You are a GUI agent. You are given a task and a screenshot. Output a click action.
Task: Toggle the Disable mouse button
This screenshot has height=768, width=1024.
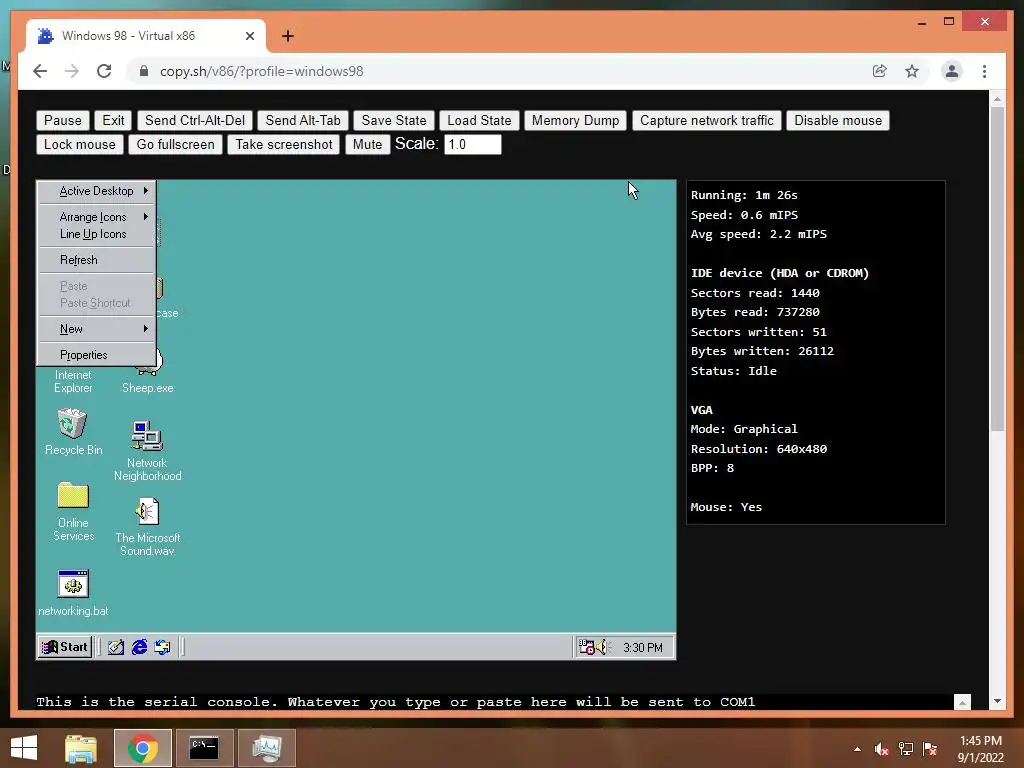point(838,120)
